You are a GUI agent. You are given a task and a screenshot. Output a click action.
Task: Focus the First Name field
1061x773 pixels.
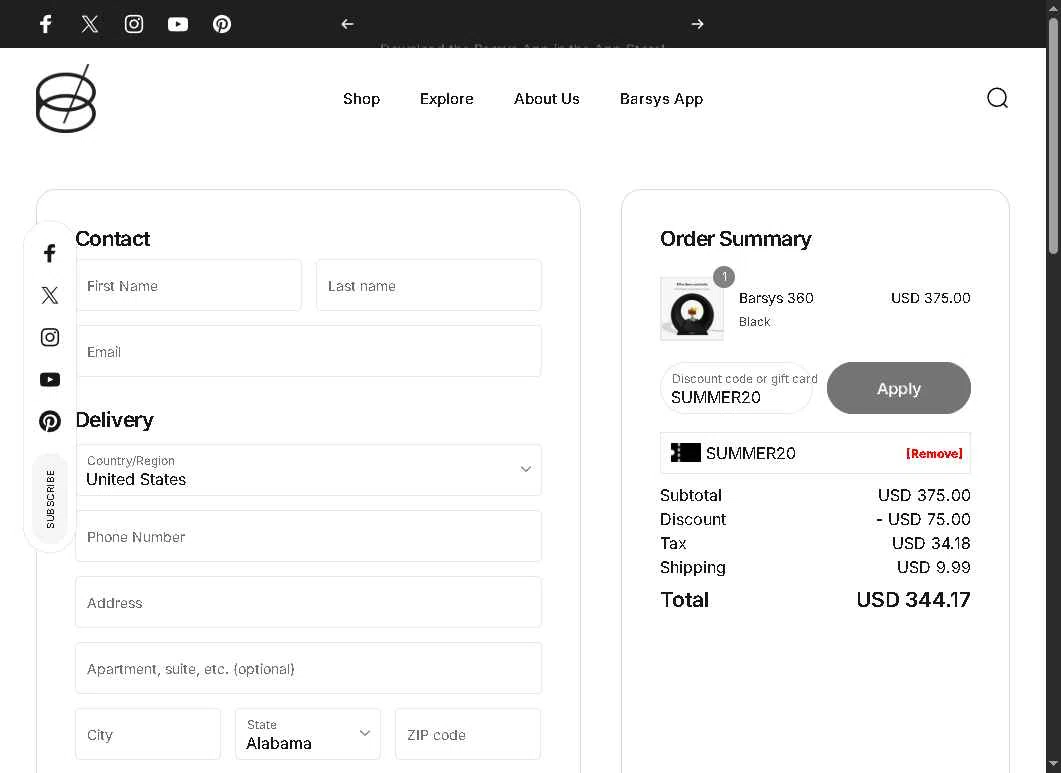coord(189,285)
